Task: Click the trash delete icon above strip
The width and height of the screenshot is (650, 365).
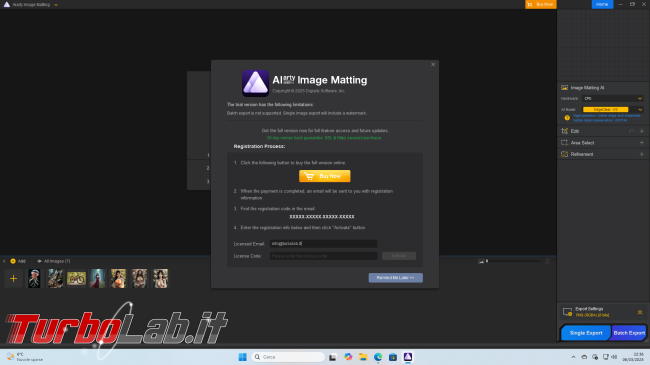Action: pos(547,261)
